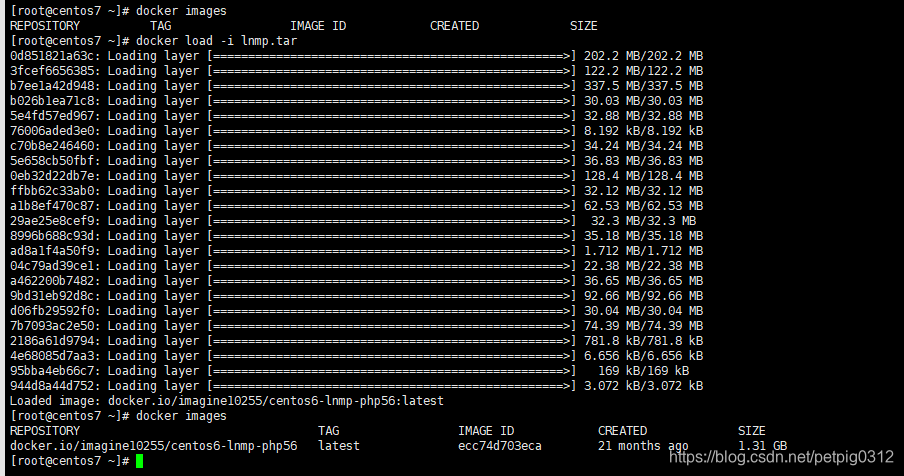Viewport: 904px width, 476px height.
Task: Click the size value 3.072 kB/3.072 kB
Action: (643, 386)
